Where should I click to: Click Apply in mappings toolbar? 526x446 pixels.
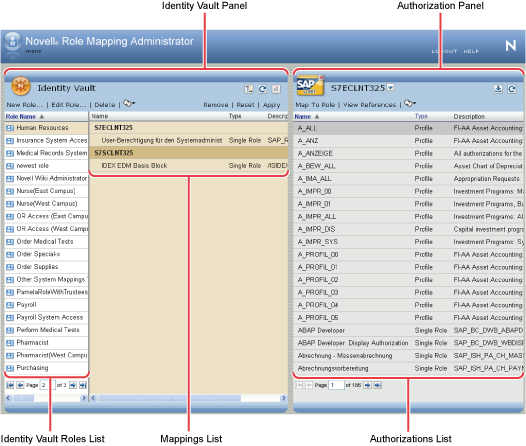[x=271, y=105]
